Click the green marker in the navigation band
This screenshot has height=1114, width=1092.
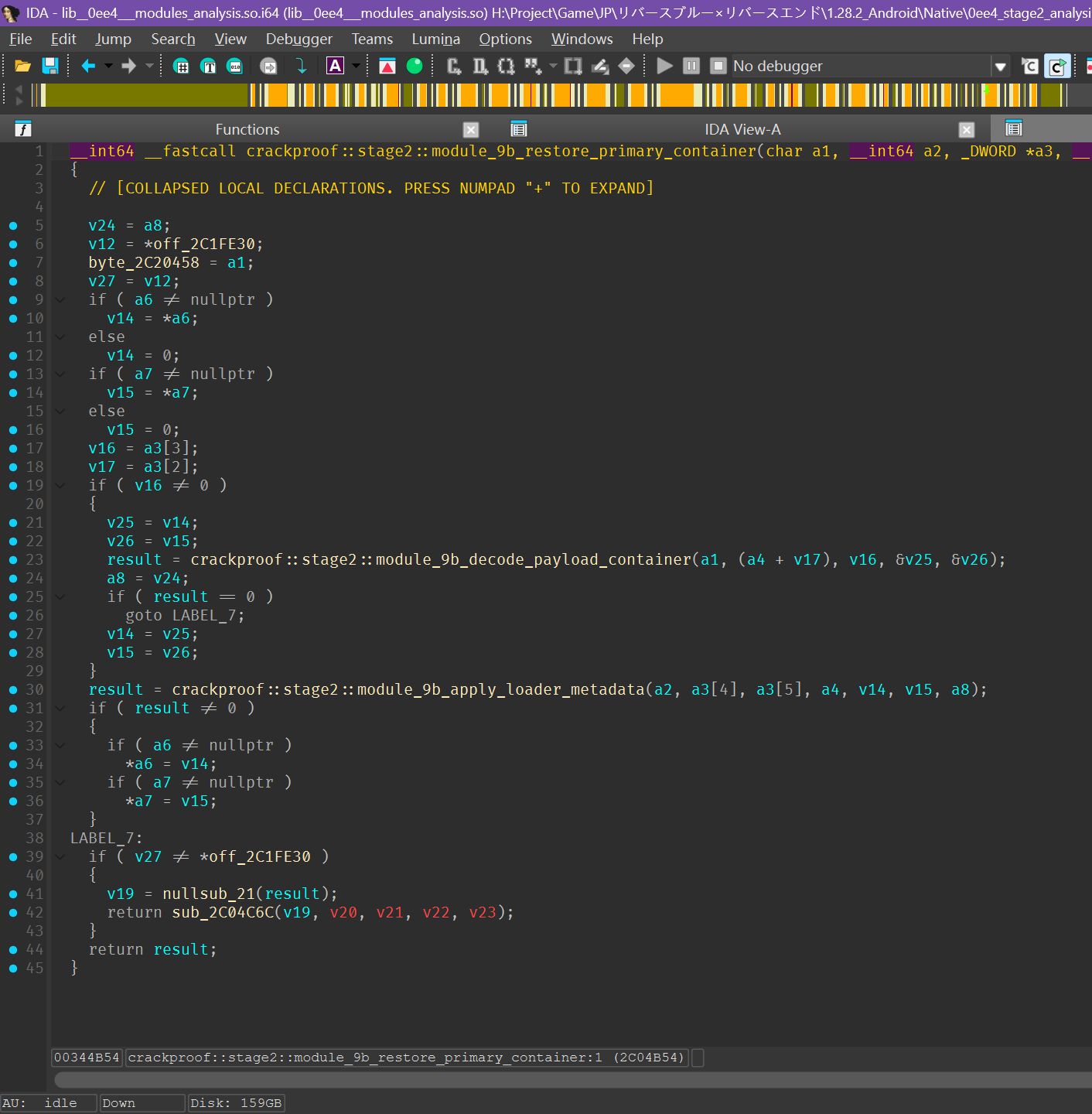pyautogui.click(x=986, y=91)
